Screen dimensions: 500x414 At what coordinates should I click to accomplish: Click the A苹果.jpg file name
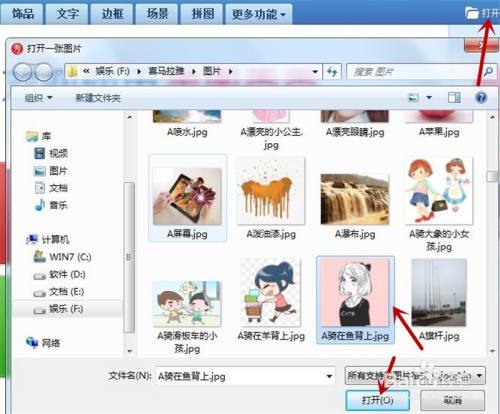(439, 132)
